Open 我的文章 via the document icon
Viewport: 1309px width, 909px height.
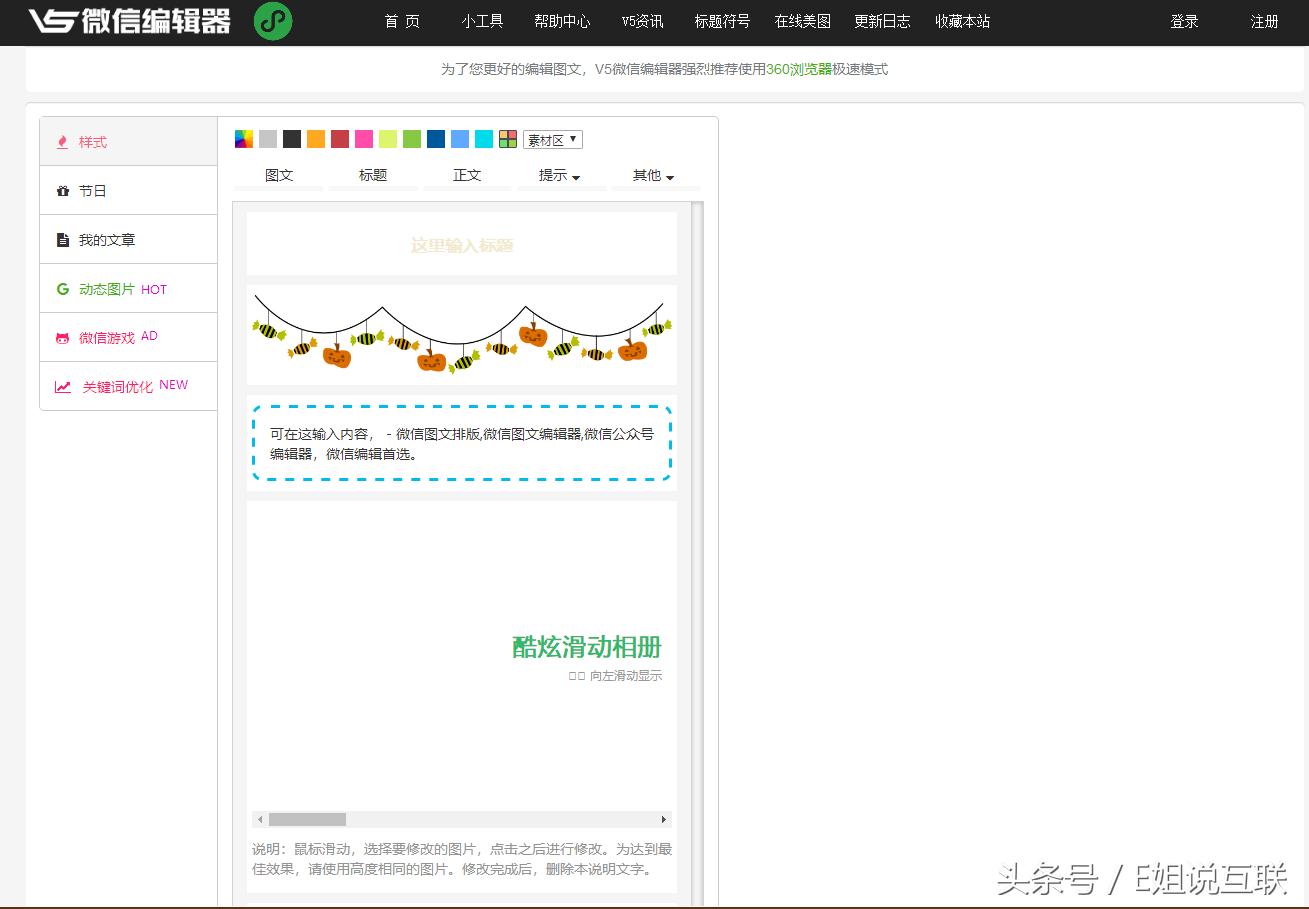click(x=63, y=239)
